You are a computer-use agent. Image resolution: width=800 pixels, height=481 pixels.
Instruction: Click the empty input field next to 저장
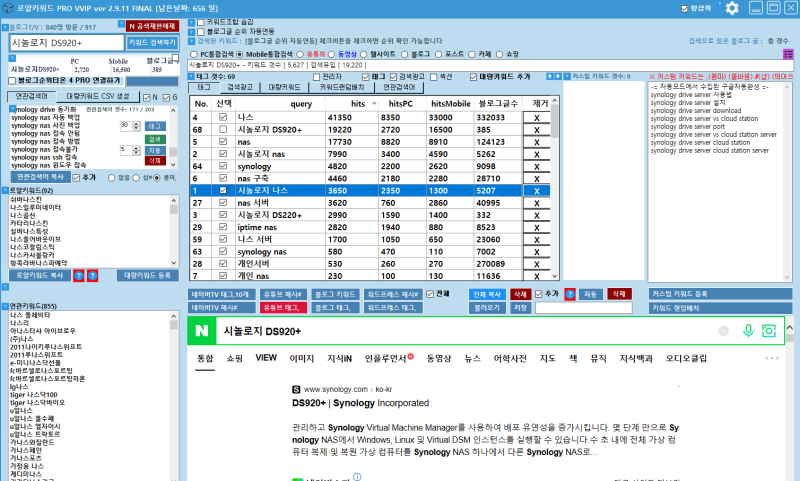584,308
